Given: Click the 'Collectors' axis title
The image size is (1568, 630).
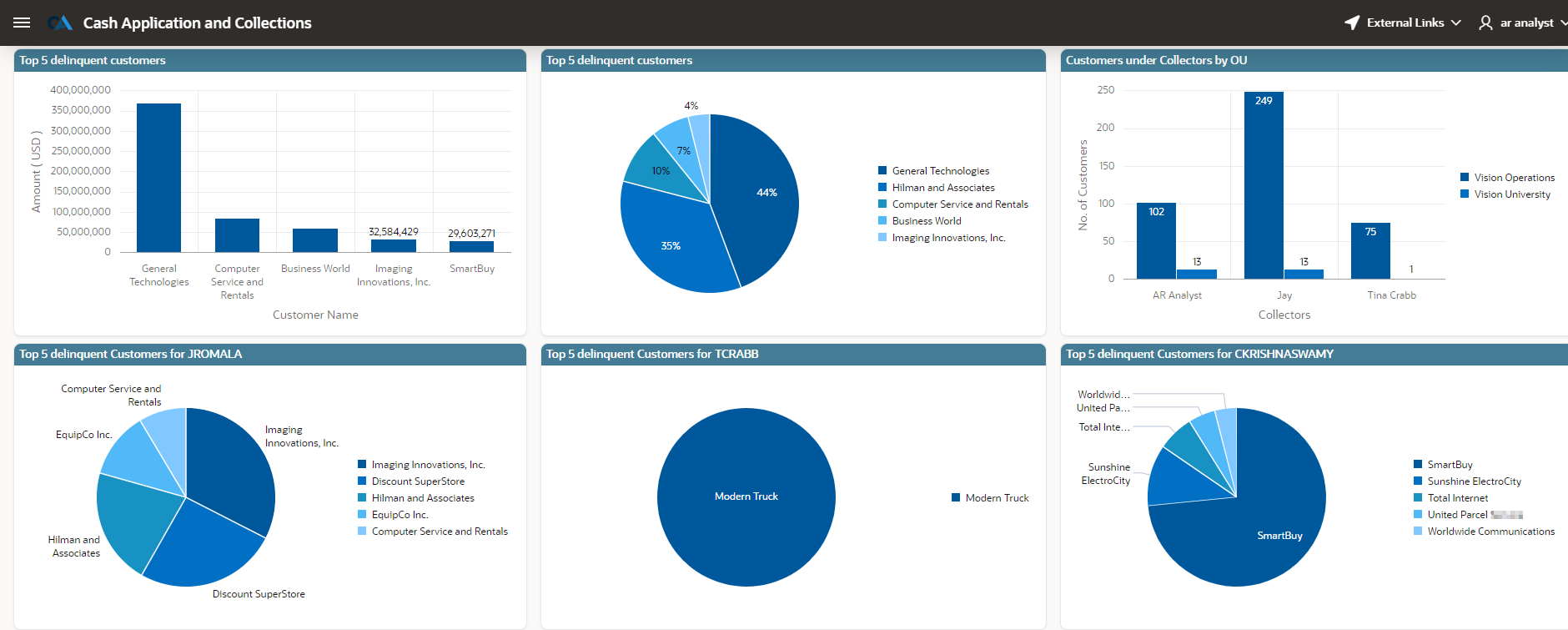Looking at the screenshot, I should coord(1284,315).
